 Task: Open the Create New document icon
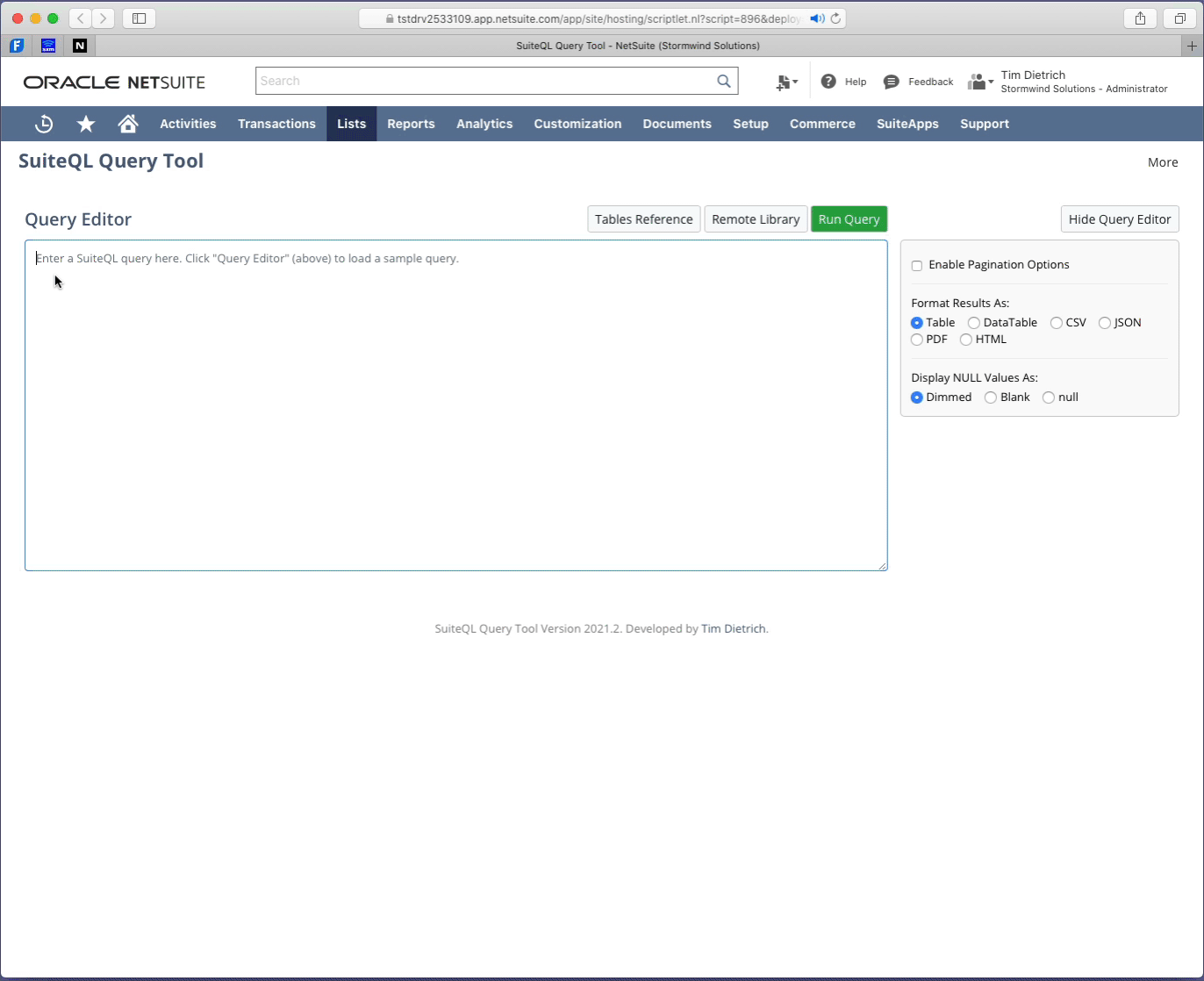[x=786, y=82]
